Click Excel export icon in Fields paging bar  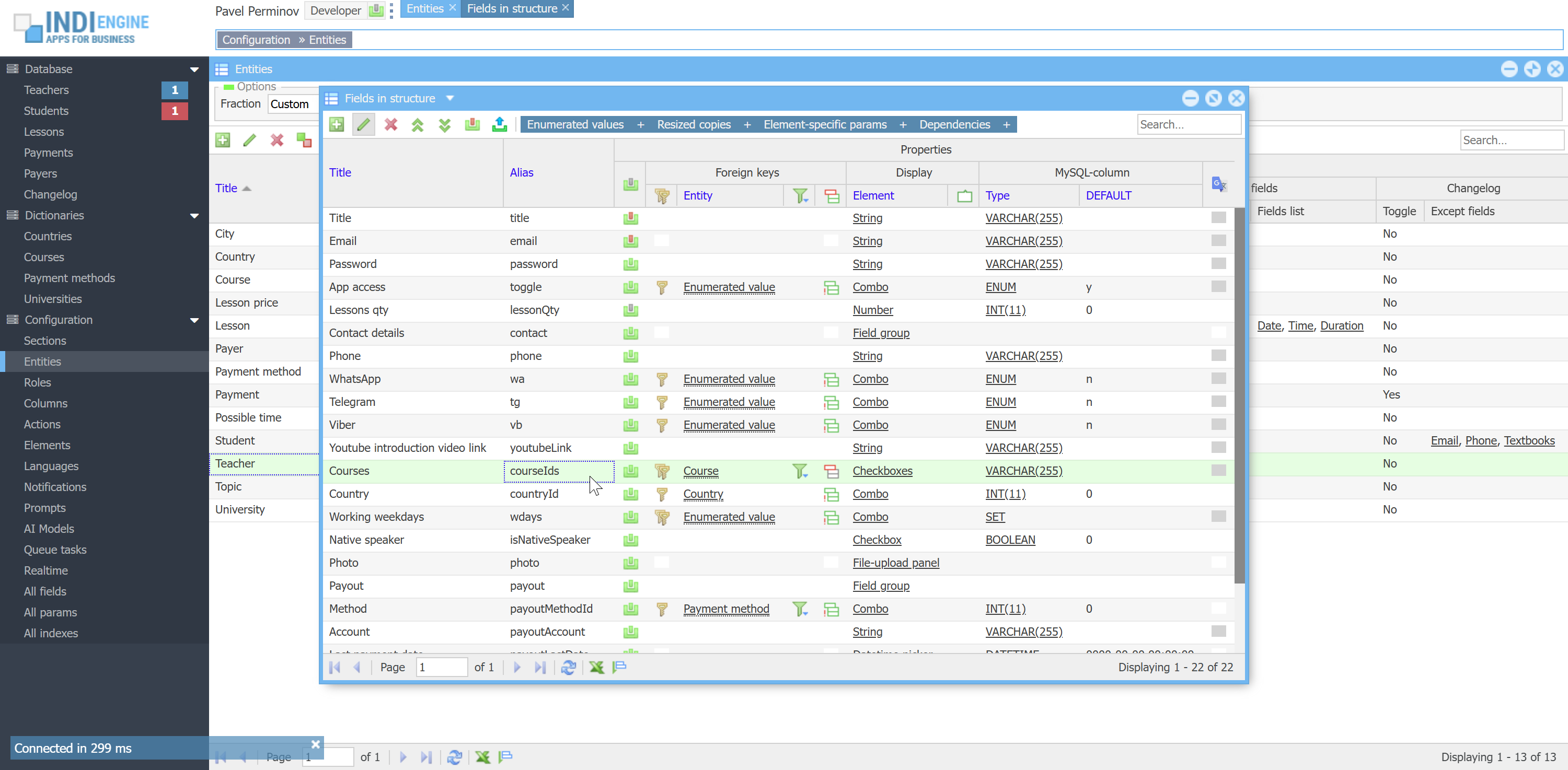click(x=596, y=667)
